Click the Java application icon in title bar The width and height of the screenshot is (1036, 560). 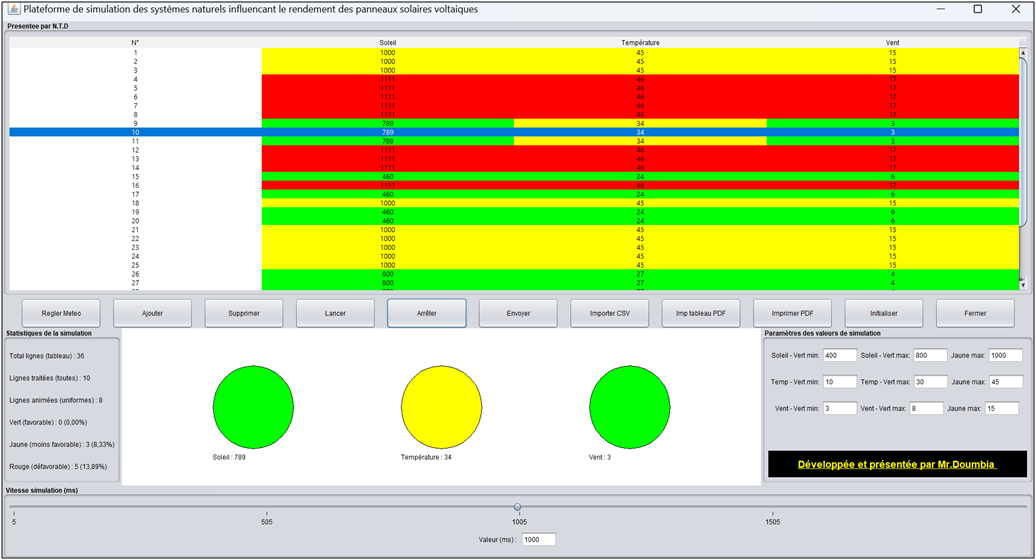click(x=13, y=9)
